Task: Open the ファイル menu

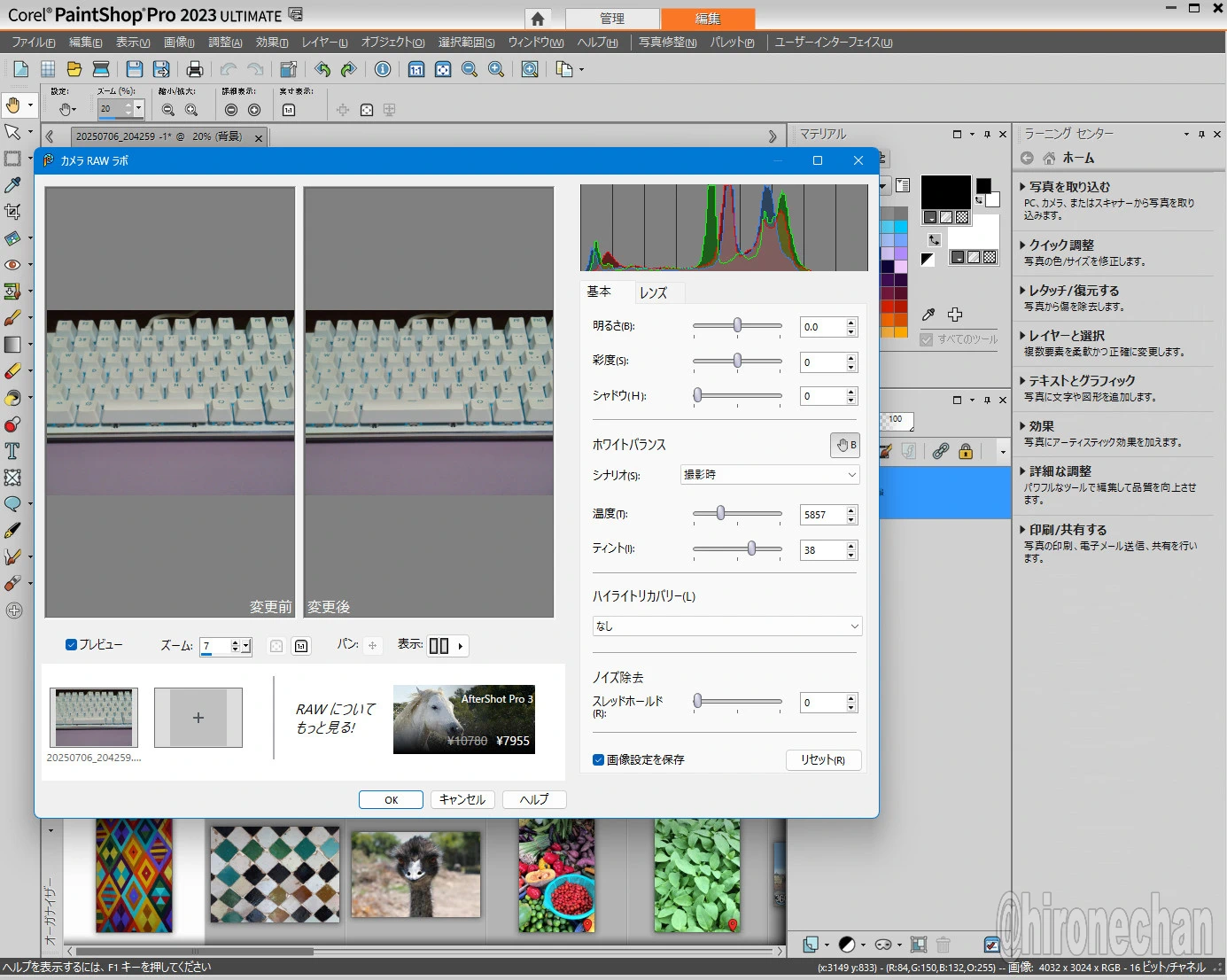Action: (34, 42)
